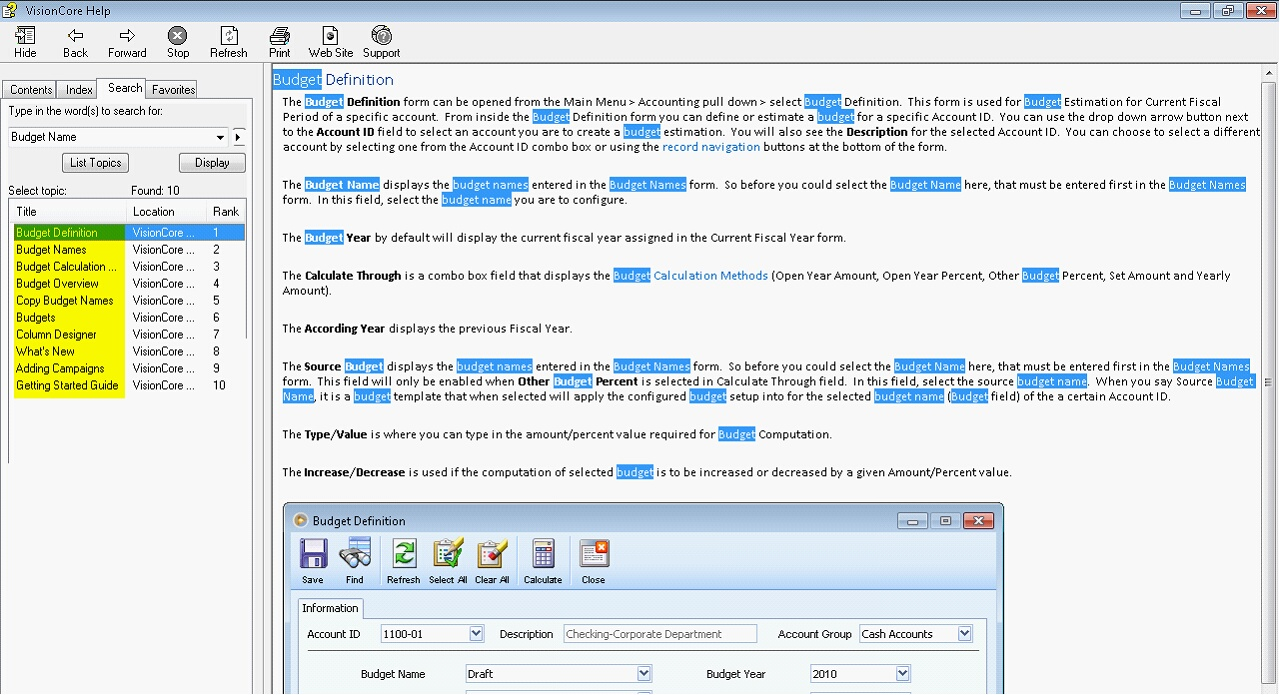Open the Favorites tab
The height and width of the screenshot is (695, 1280).
(173, 90)
